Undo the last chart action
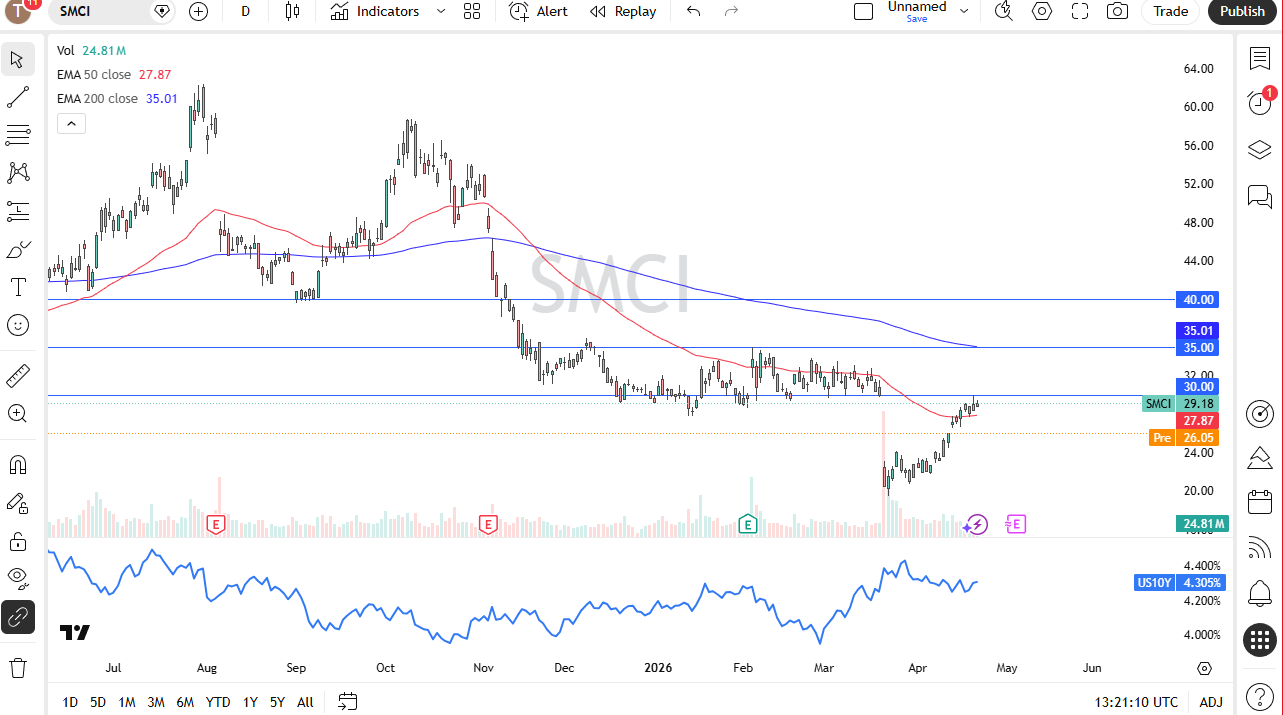The width and height of the screenshot is (1283, 715). 693,11
